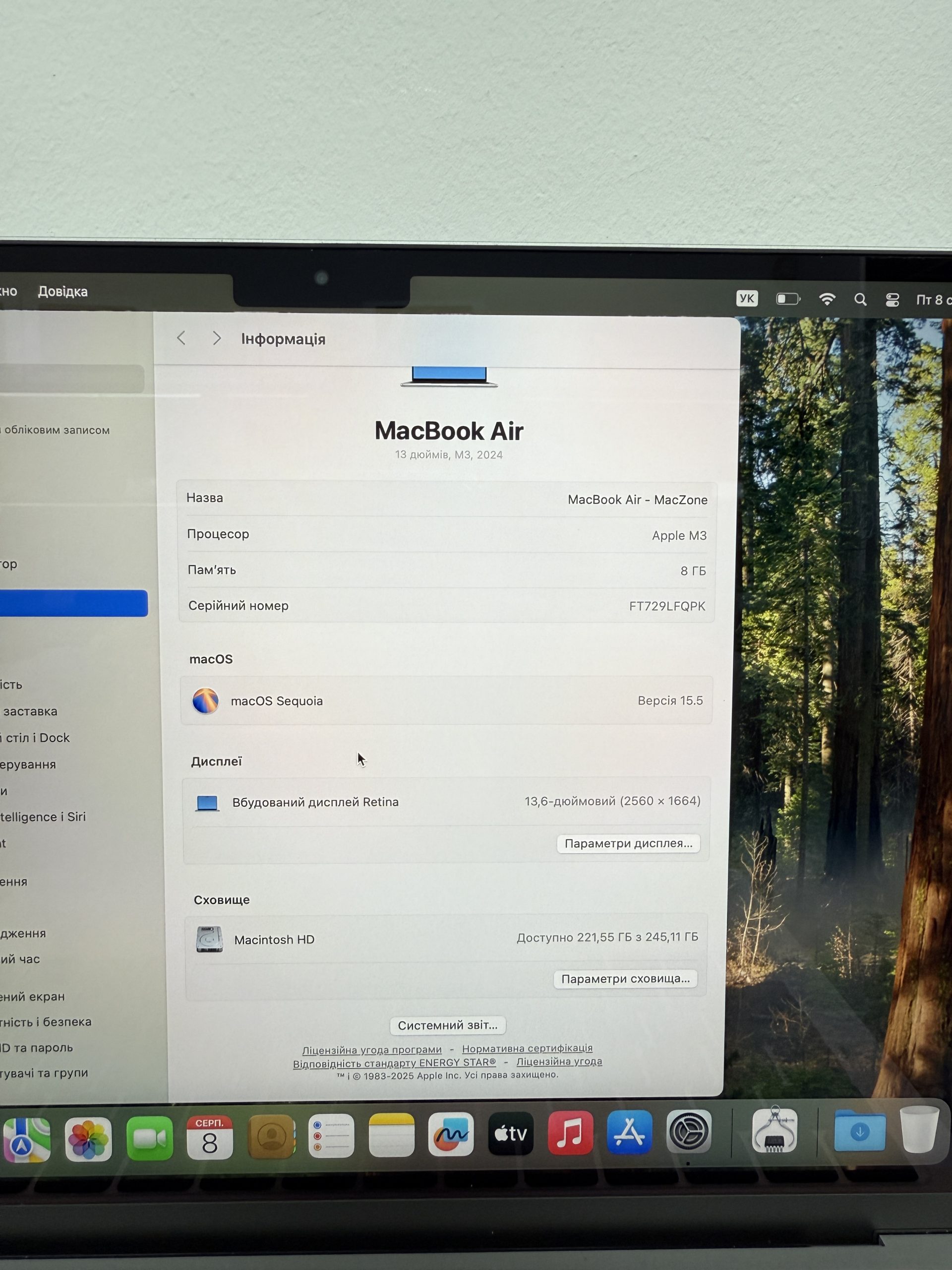The height and width of the screenshot is (1270, 952).
Task: Click the built-in Retina display icon
Action: [x=207, y=803]
